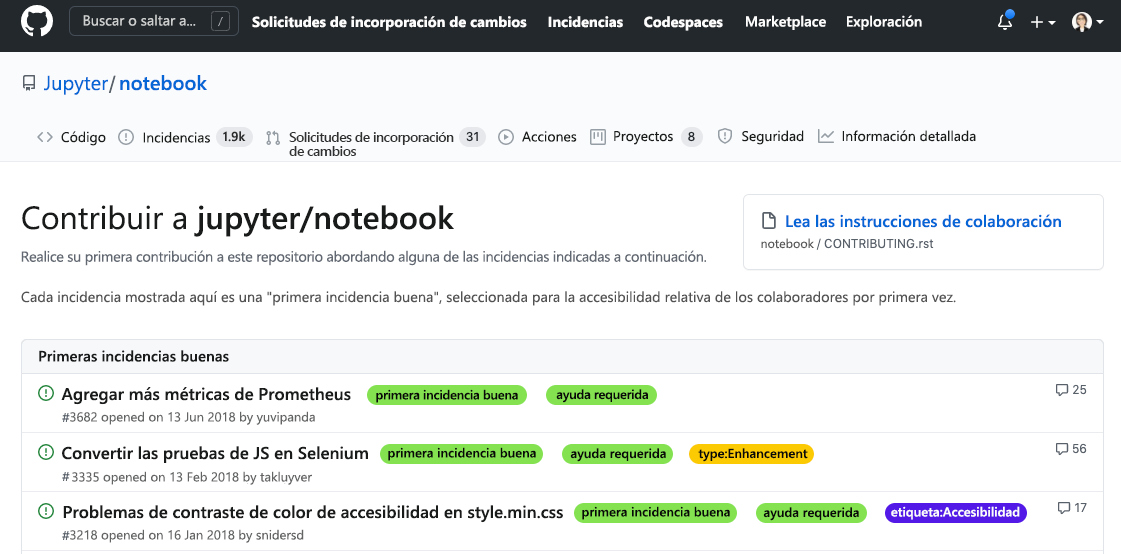Open the 25 comments on Prometheus issue
Image resolution: width=1121 pixels, height=554 pixels.
(1071, 390)
